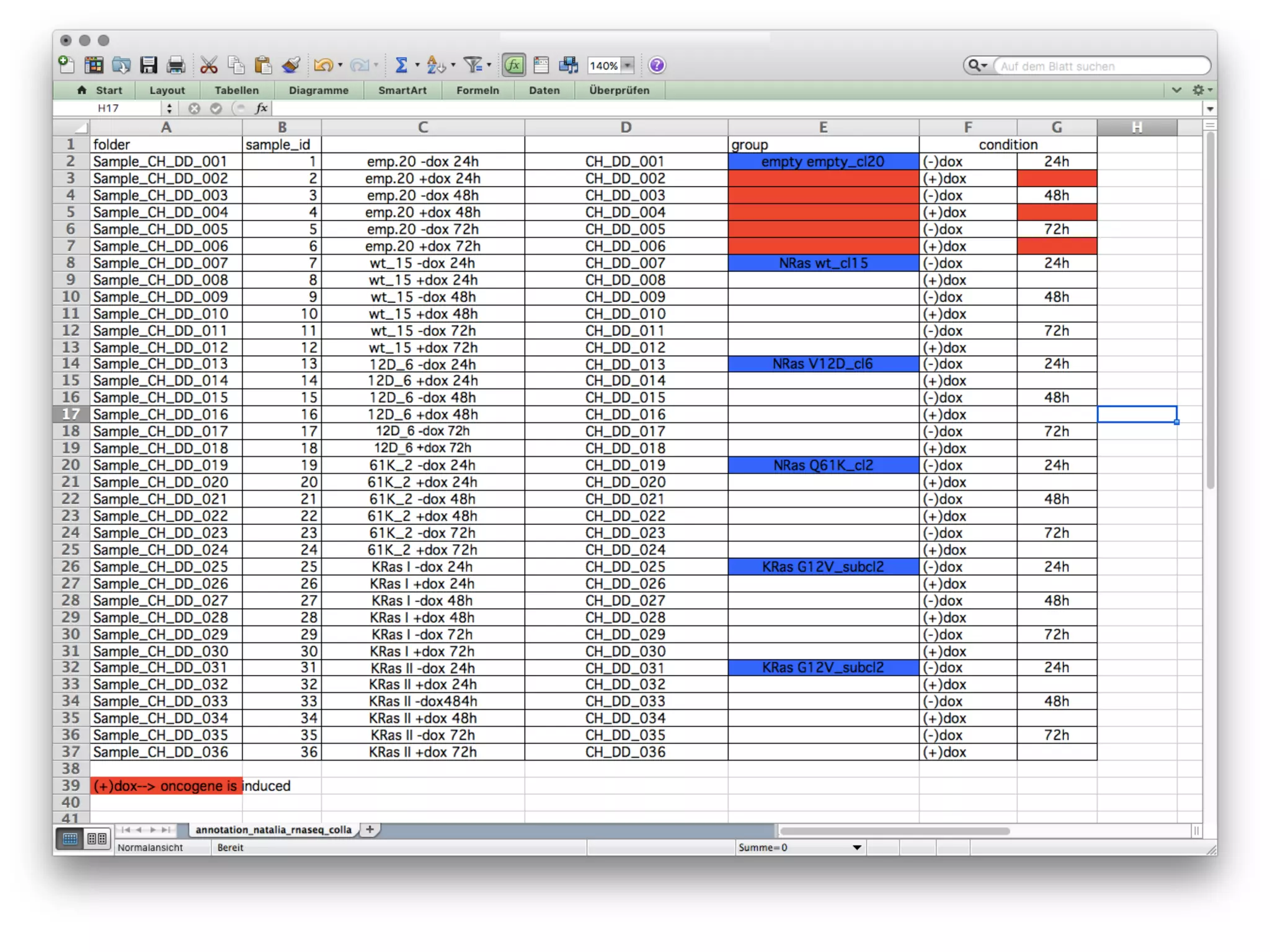Open the Media Browser icon
1270x952 pixels.
568,65
